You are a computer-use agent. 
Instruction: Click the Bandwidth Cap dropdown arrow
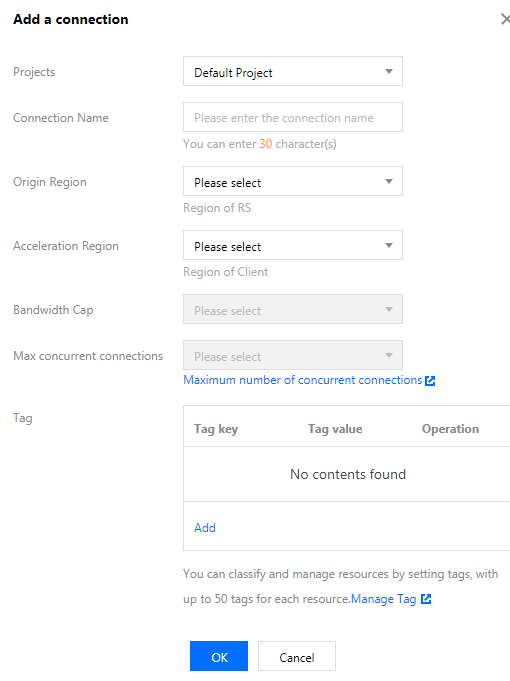coord(389,310)
